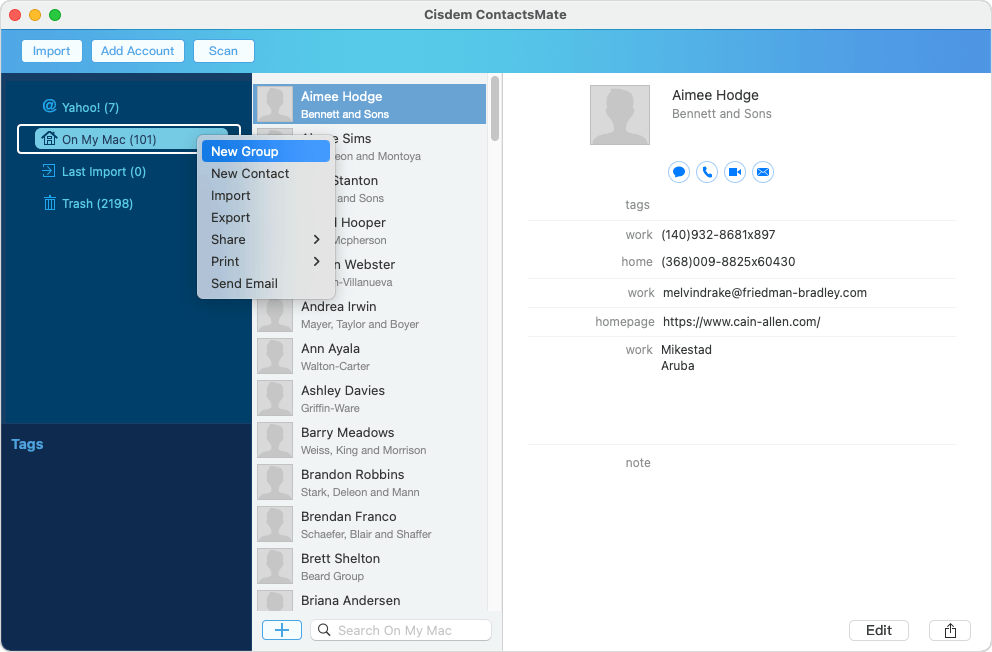992x652 pixels.
Task: Click the Search On My Mac field
Action: 401,630
